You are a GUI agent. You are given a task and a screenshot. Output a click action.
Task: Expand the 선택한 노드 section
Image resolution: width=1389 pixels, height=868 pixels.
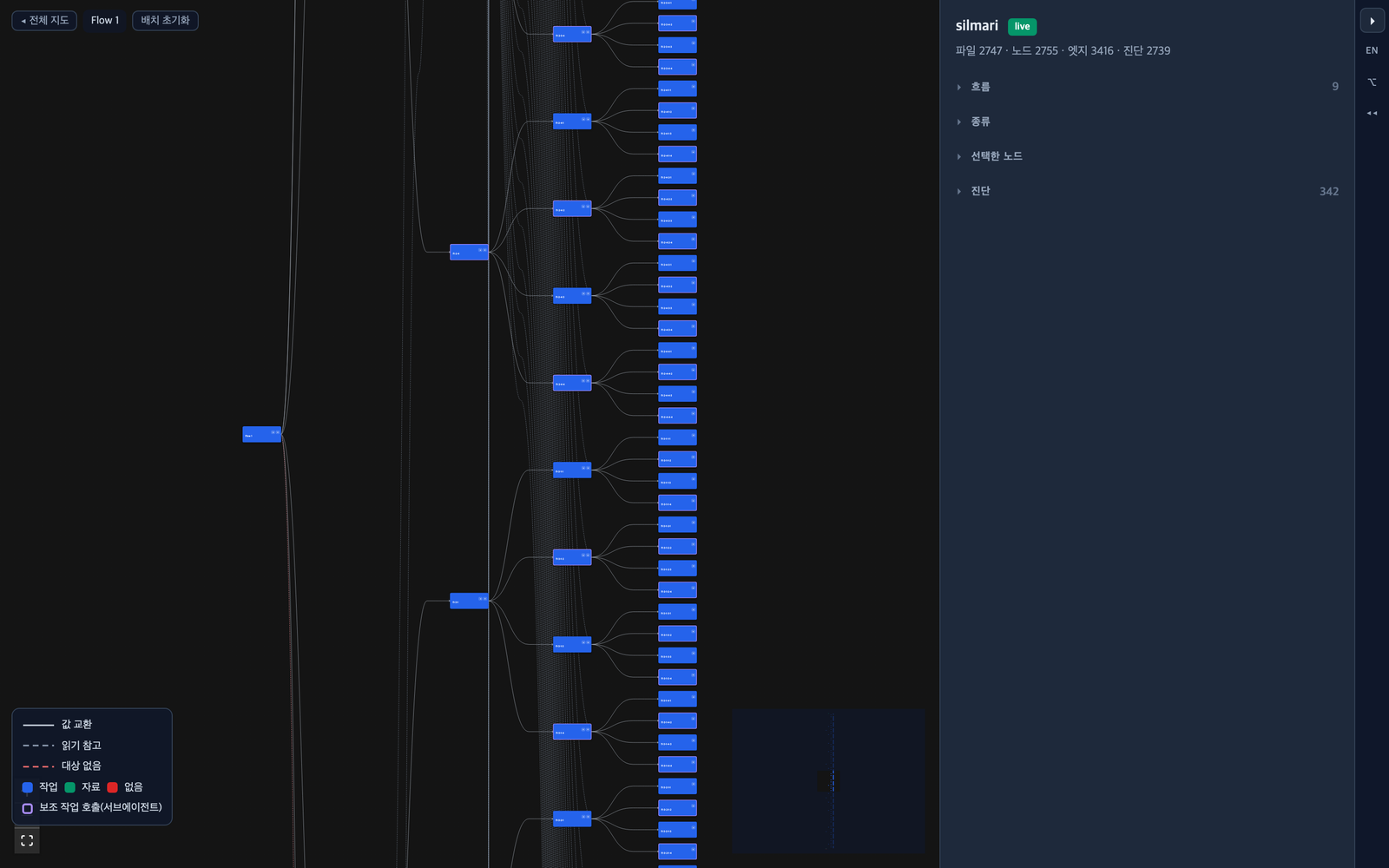coord(1148,156)
